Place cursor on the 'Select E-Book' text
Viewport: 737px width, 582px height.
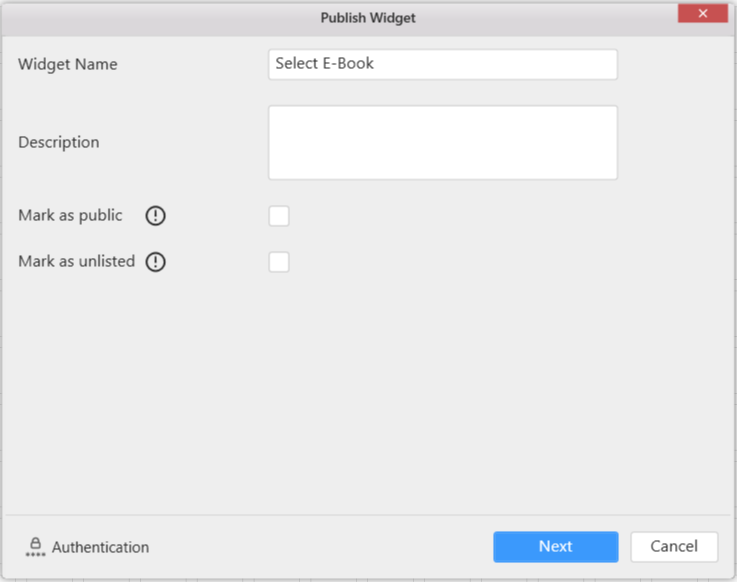pos(325,64)
